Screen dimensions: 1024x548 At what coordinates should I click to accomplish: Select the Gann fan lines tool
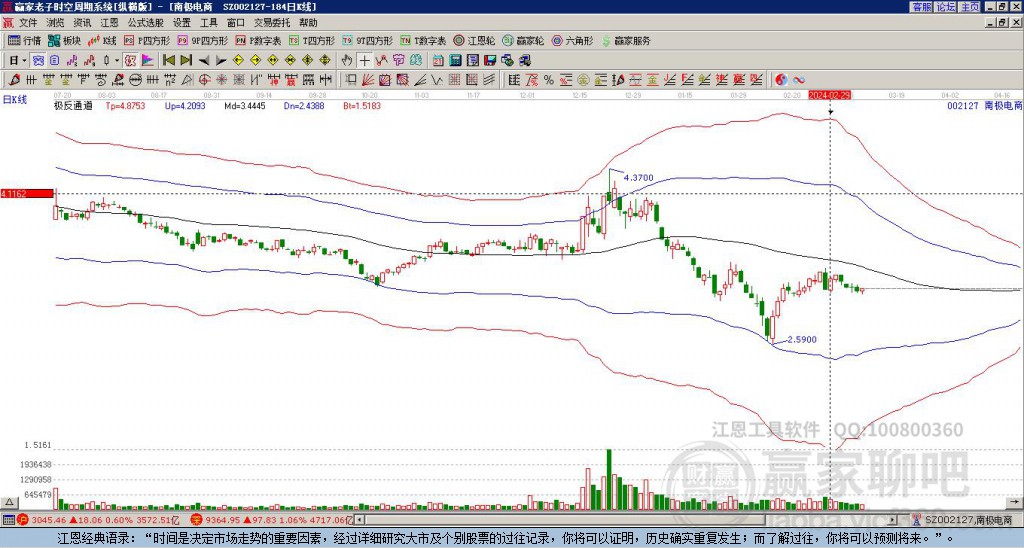coord(367,80)
